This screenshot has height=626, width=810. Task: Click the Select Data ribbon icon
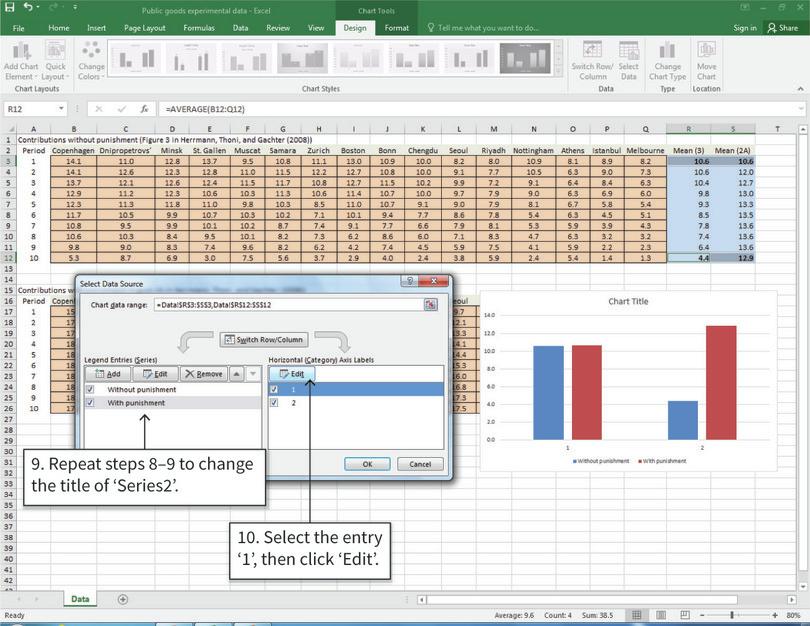(629, 54)
